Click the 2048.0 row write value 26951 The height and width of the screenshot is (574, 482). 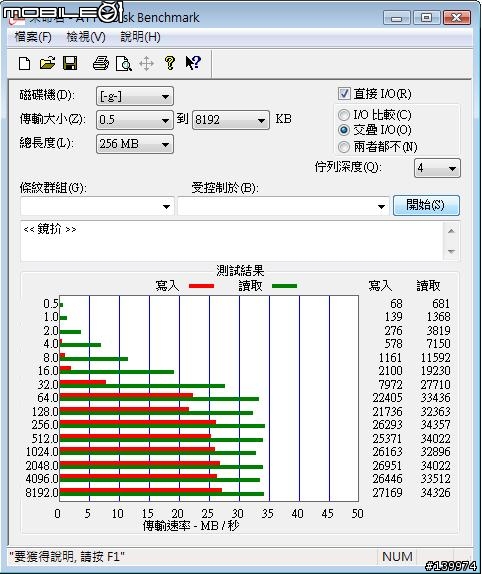387,466
